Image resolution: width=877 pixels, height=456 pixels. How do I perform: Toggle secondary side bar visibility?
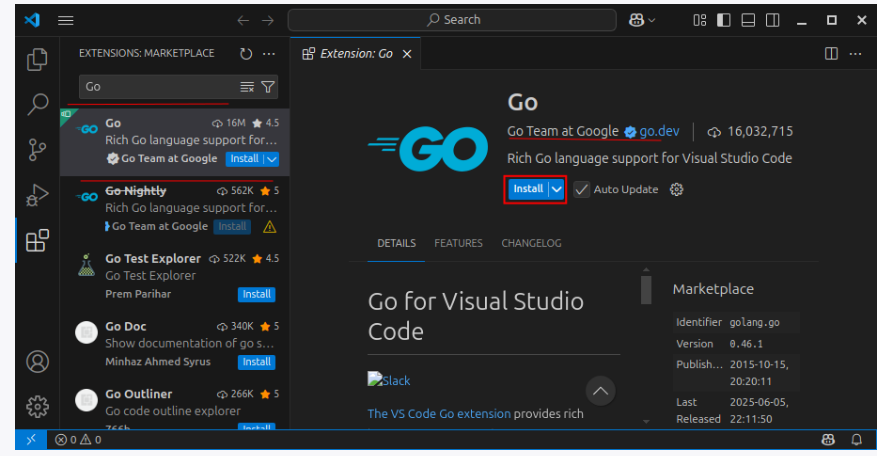pyautogui.click(x=772, y=20)
